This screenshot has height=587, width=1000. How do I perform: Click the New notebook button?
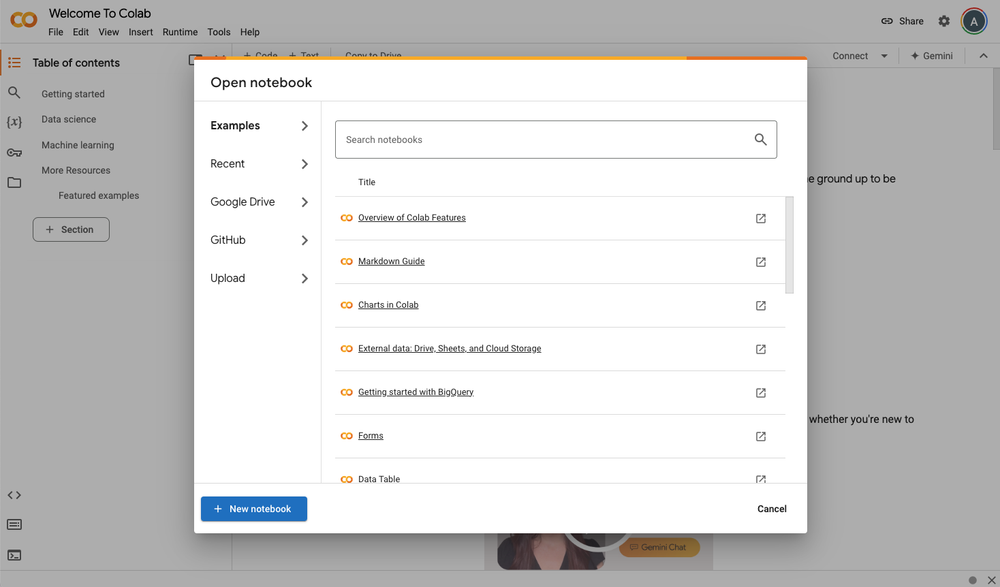[254, 509]
